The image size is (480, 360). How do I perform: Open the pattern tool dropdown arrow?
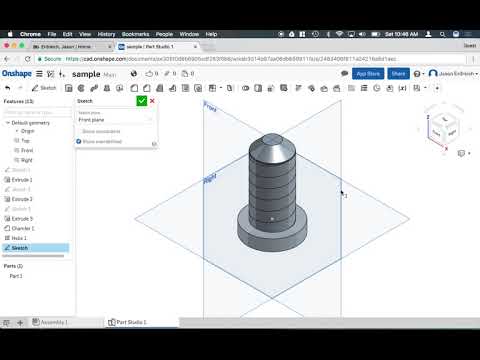tap(221, 88)
